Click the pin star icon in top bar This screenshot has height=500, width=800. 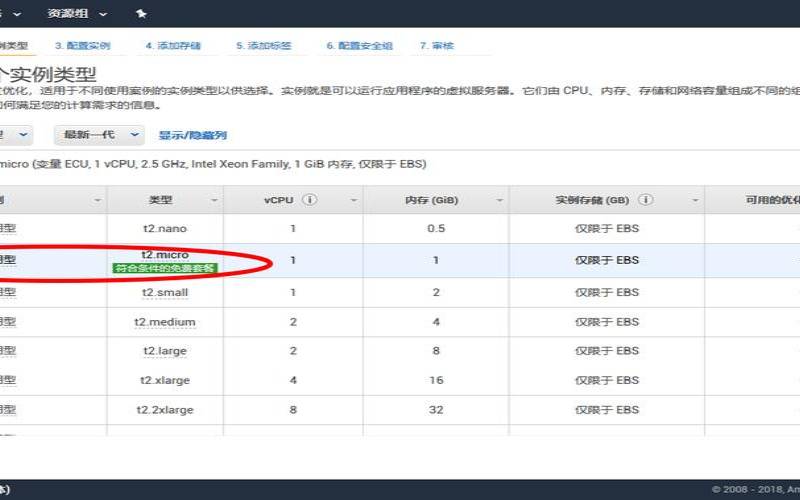[x=141, y=14]
